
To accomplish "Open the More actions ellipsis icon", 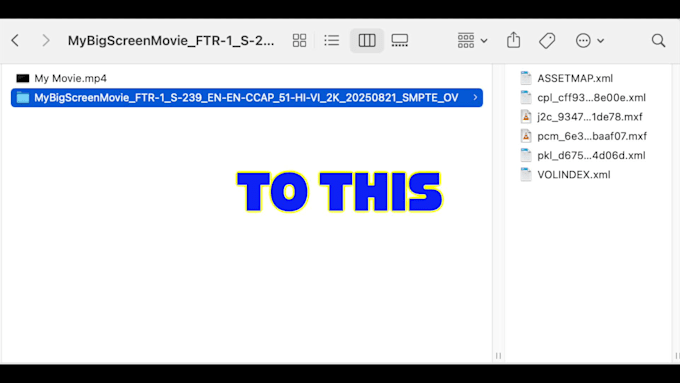I will (x=583, y=40).
